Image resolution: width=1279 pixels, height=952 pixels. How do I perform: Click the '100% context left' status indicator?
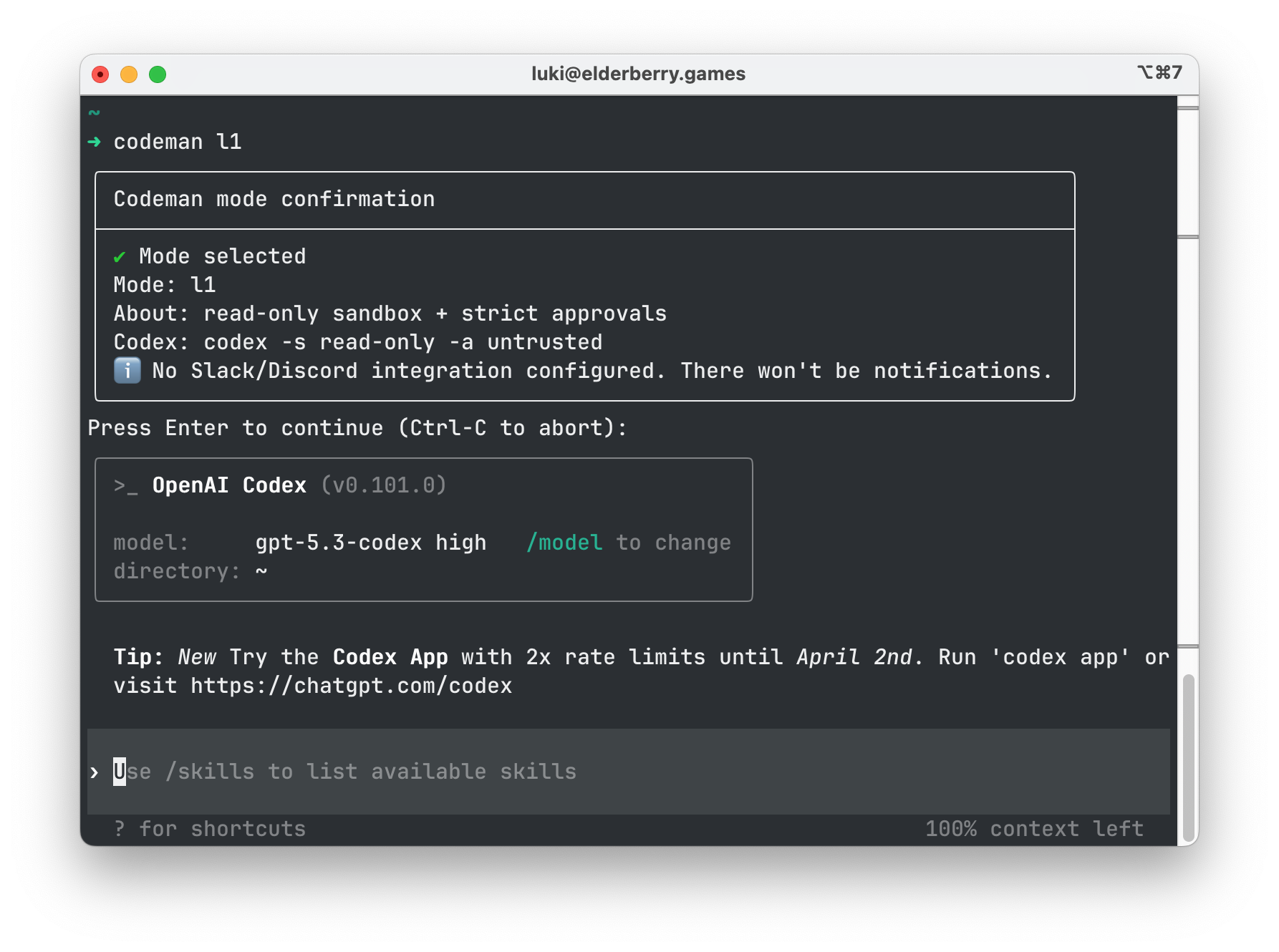[1034, 829]
